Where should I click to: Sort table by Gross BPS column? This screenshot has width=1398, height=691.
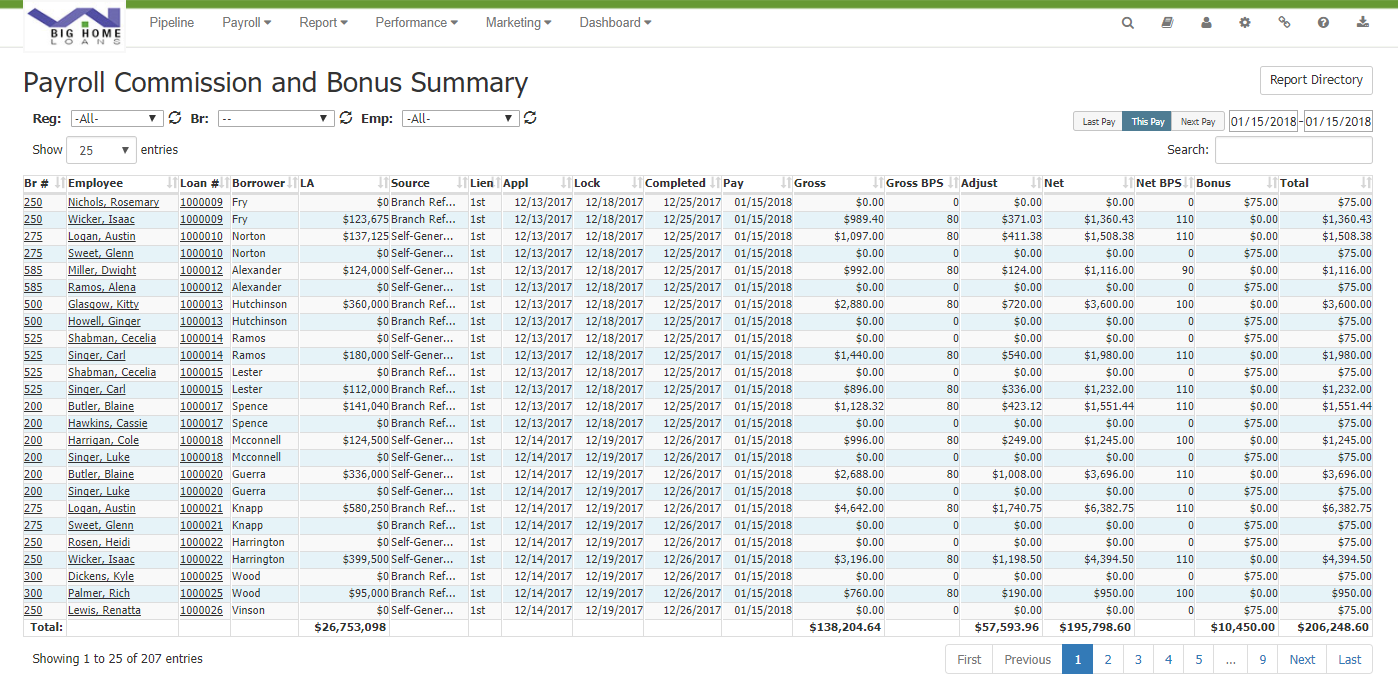tap(922, 183)
